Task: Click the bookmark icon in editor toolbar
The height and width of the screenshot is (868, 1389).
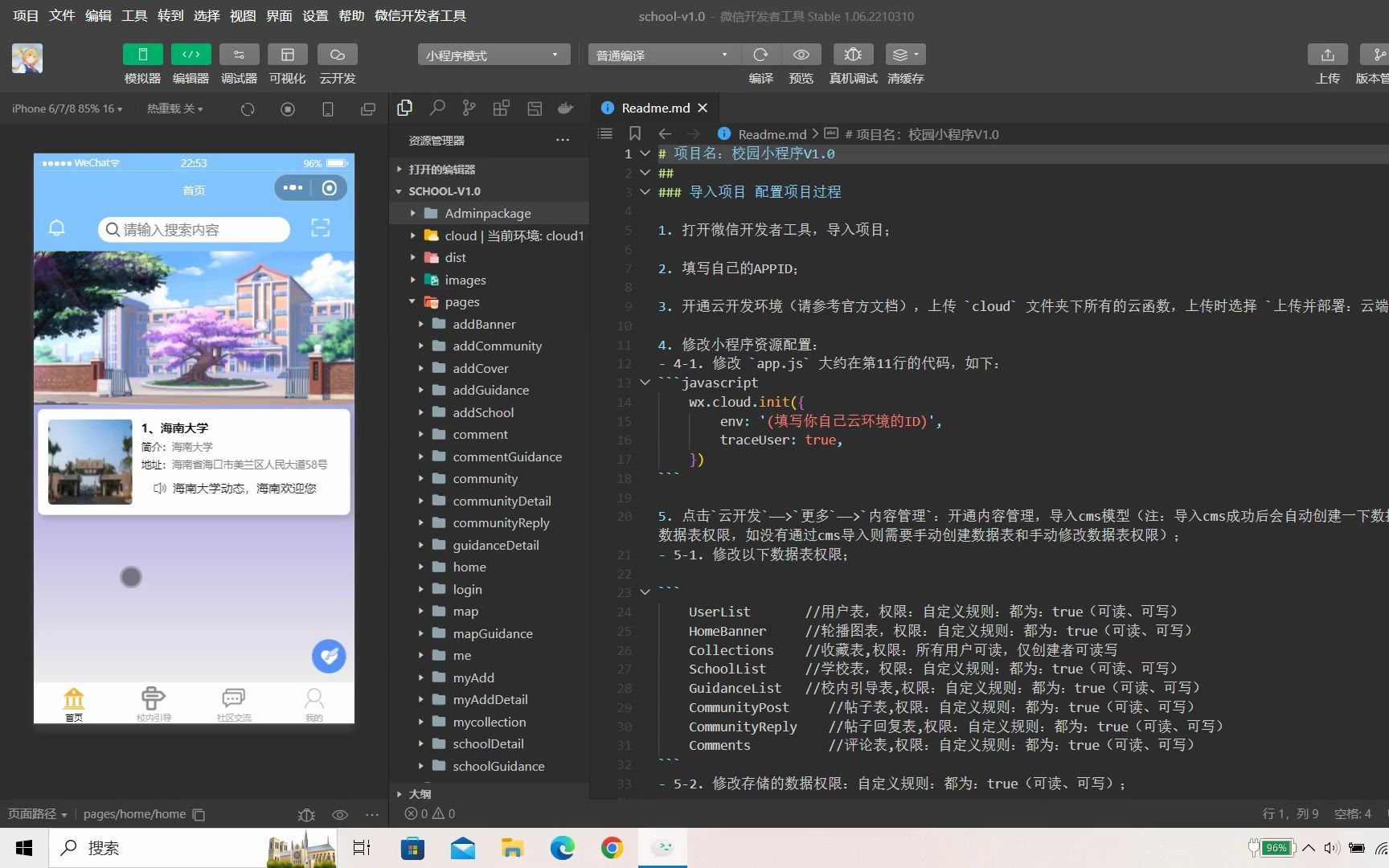Action: point(635,133)
